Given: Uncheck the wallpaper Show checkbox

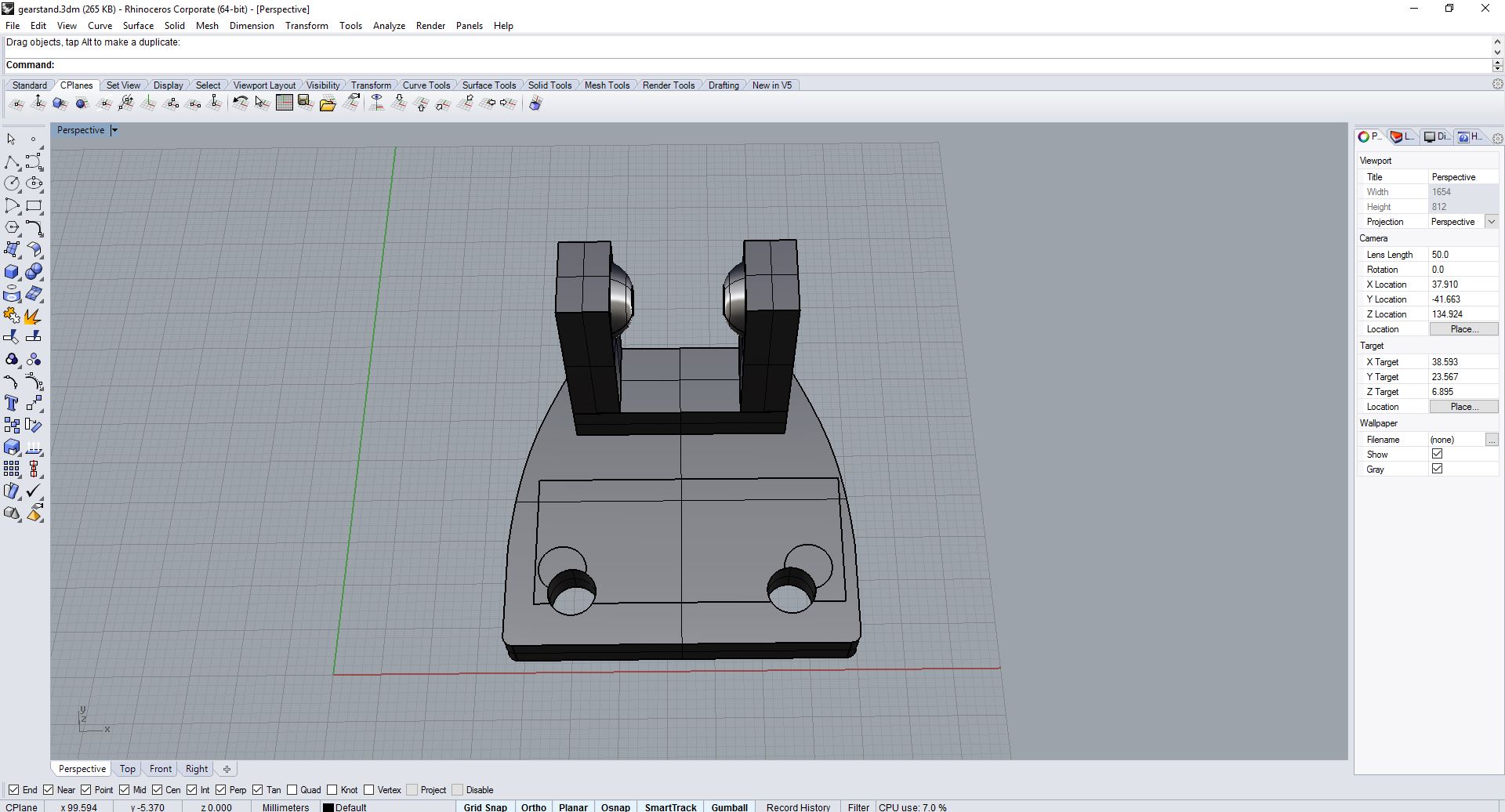Looking at the screenshot, I should tap(1437, 454).
